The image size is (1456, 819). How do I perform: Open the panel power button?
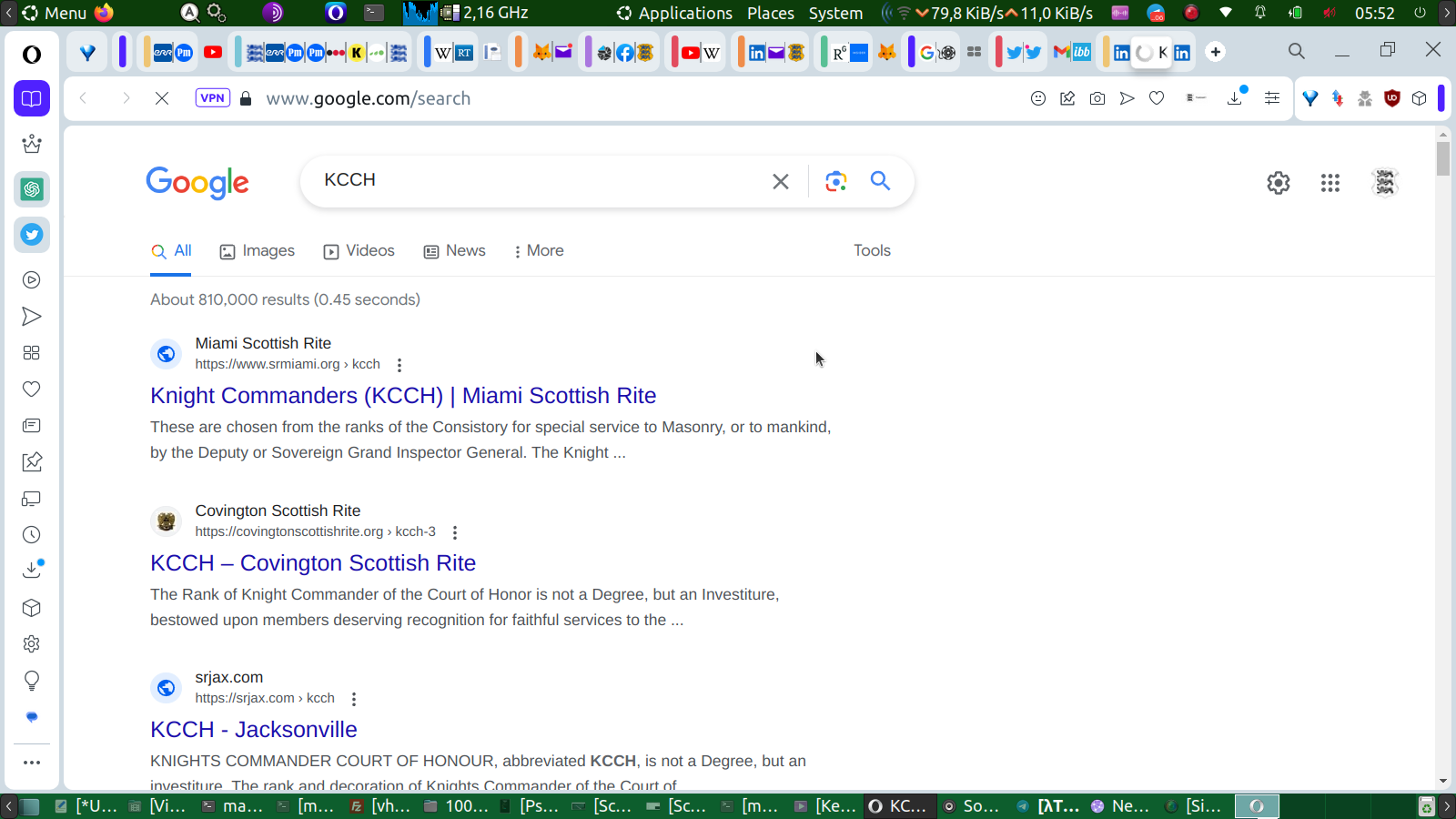pyautogui.click(x=1420, y=13)
